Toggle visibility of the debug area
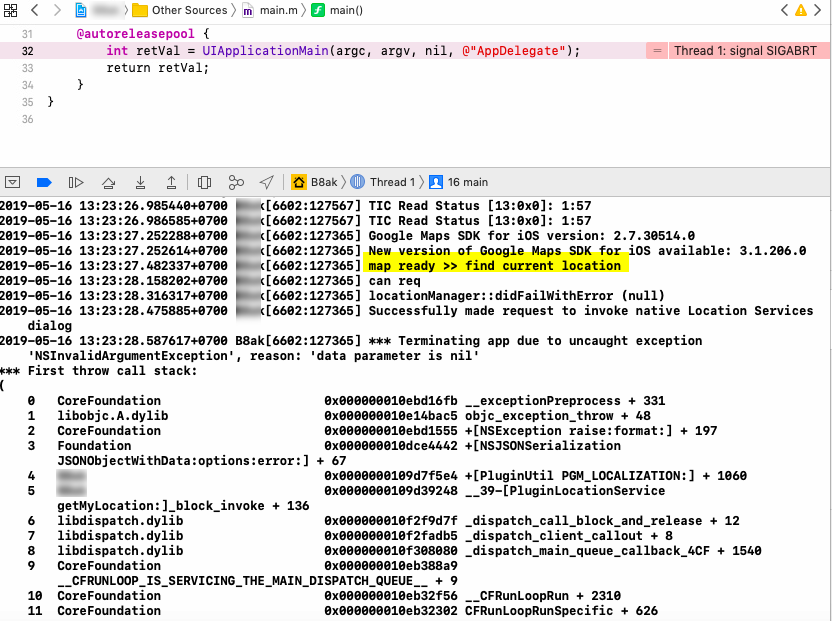 point(12,182)
